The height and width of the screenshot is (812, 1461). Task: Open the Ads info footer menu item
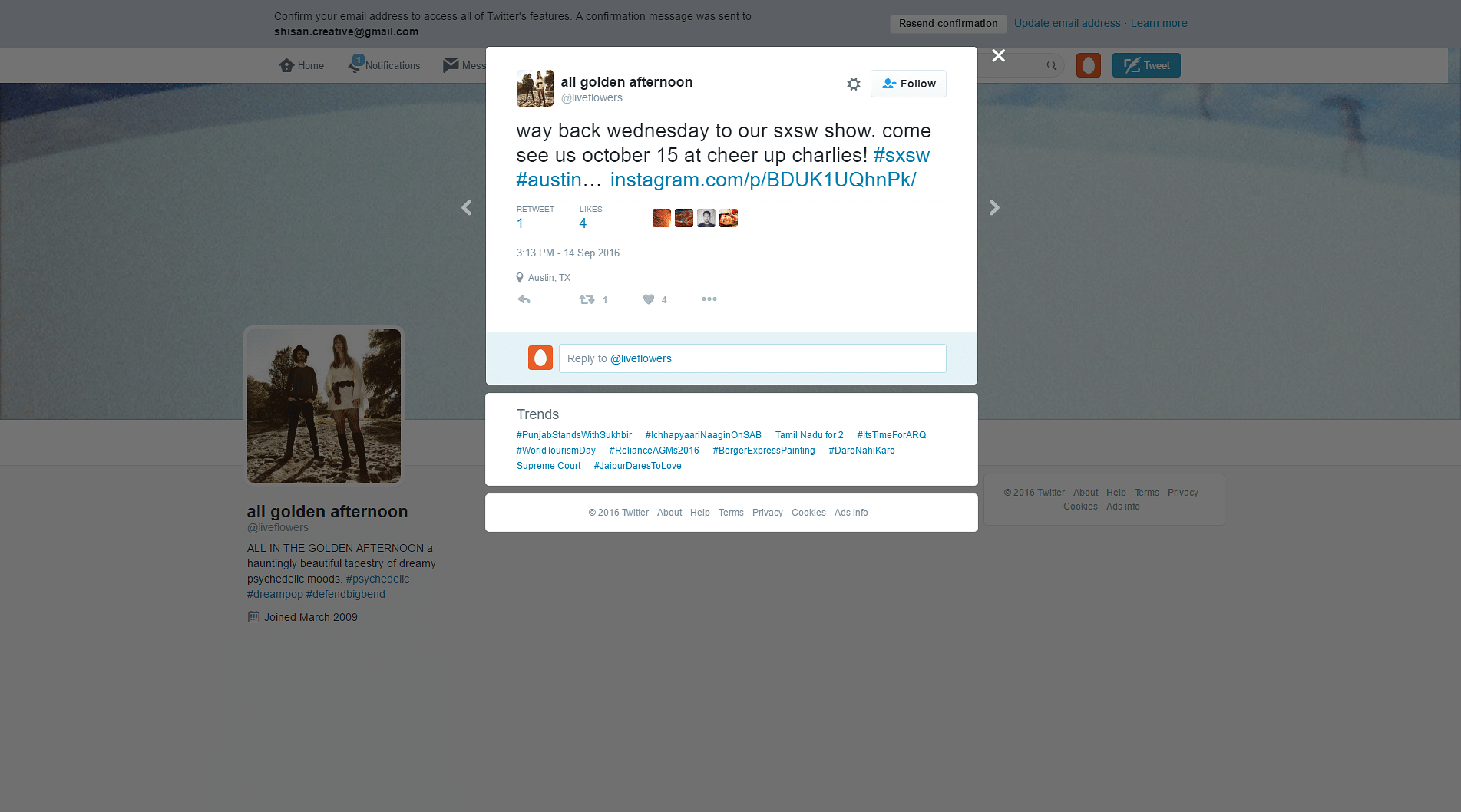(851, 512)
